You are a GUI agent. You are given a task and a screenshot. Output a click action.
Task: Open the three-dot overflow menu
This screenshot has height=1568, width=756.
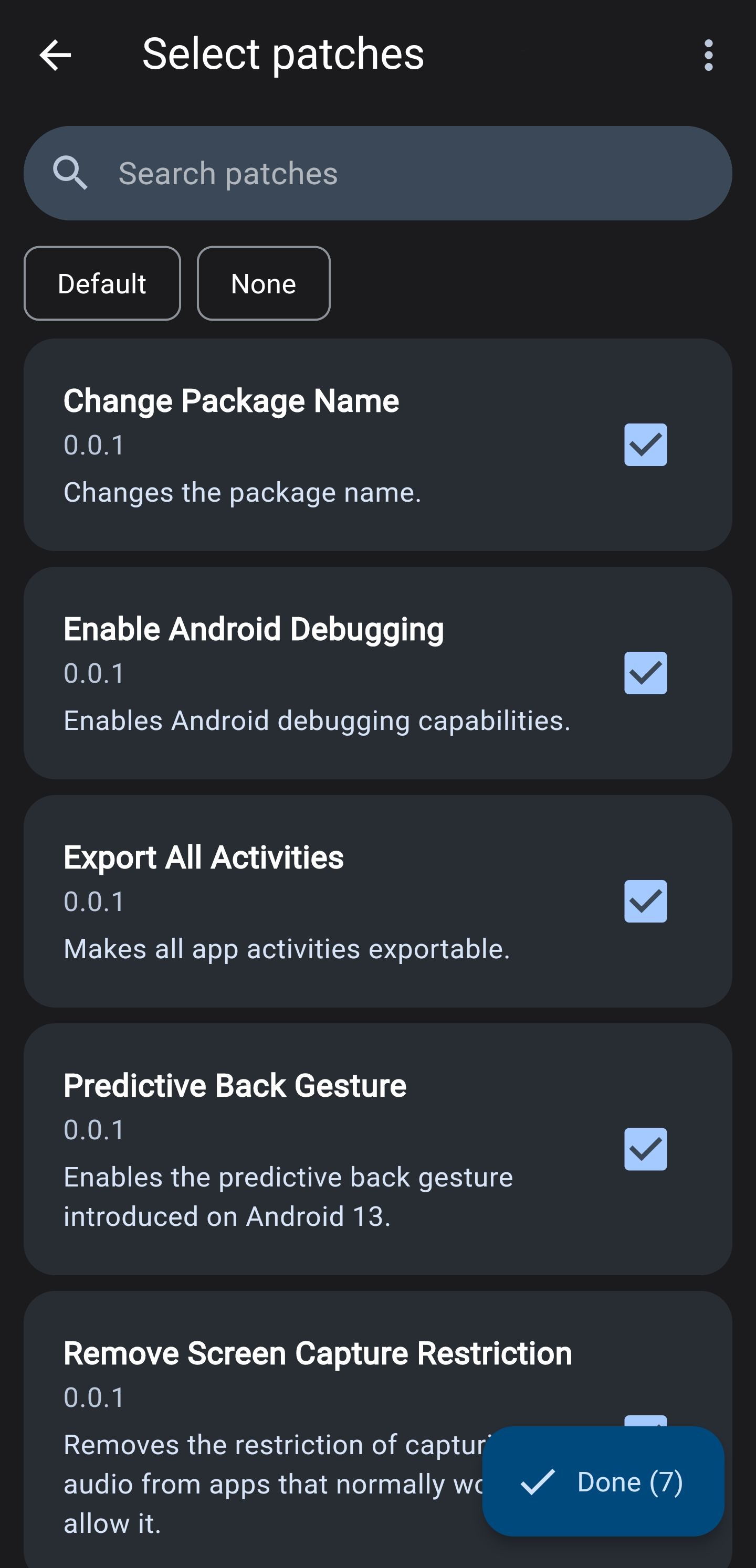708,56
